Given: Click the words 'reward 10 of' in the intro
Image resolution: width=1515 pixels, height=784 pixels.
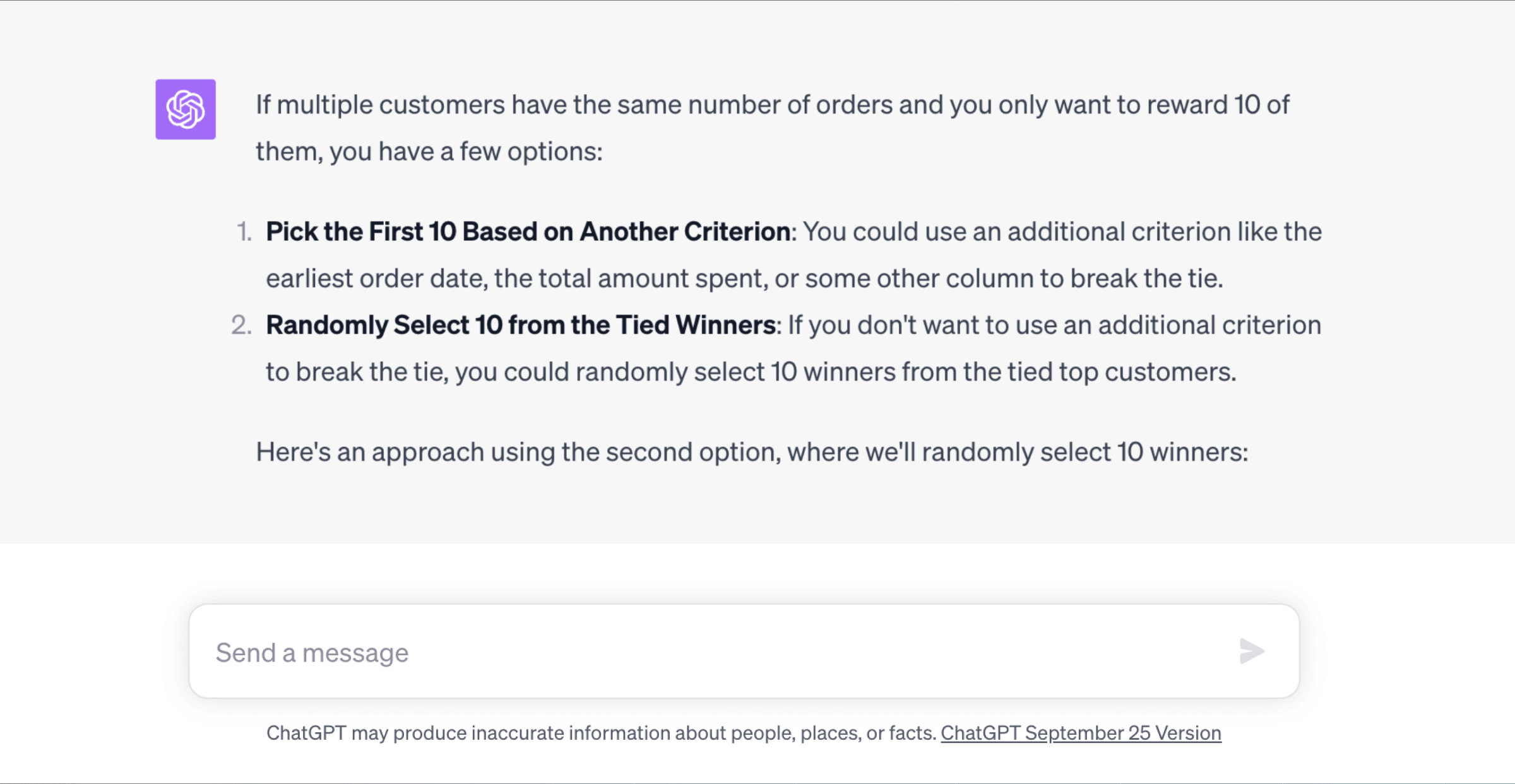Looking at the screenshot, I should click(1218, 105).
